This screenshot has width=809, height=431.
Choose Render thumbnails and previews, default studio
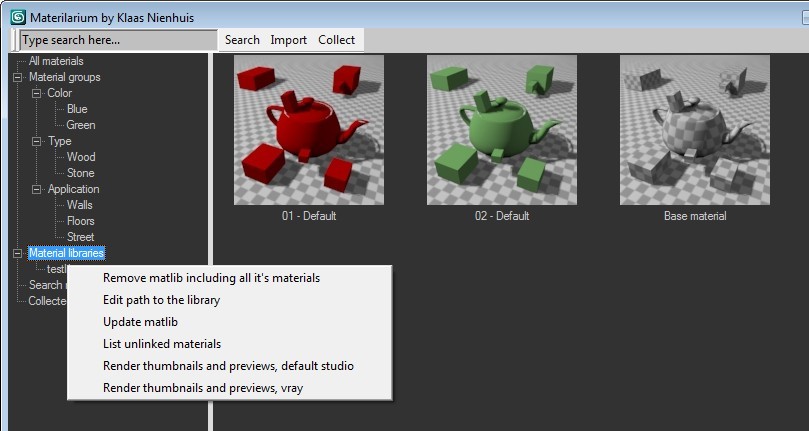[x=230, y=365]
